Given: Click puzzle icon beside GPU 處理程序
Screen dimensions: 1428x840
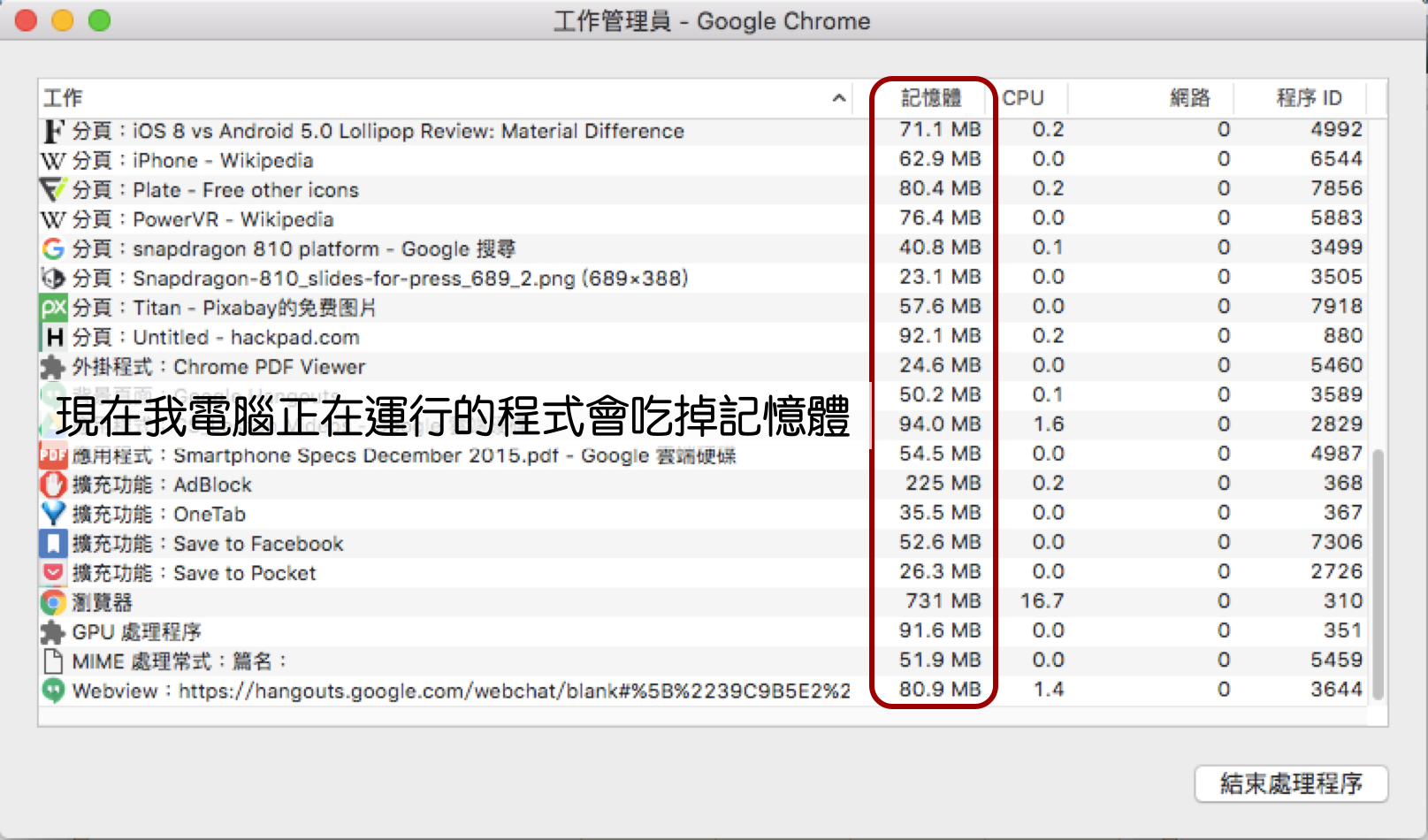Looking at the screenshot, I should pos(53,632).
